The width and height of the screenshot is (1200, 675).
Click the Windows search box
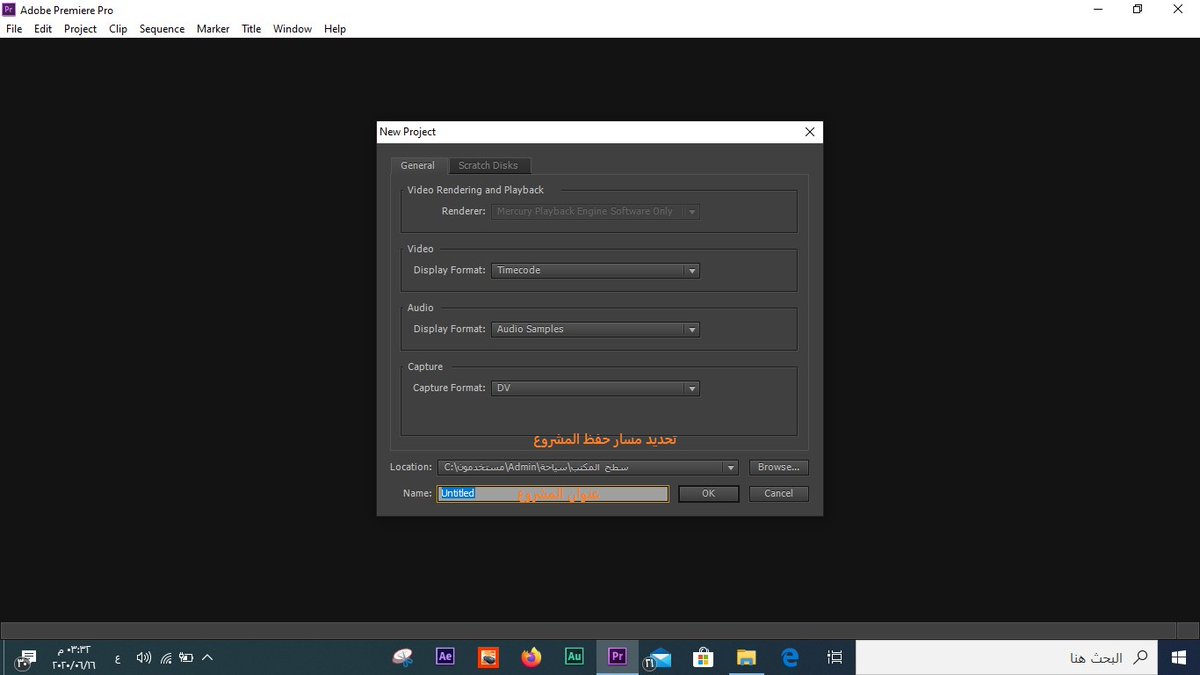click(1006, 658)
